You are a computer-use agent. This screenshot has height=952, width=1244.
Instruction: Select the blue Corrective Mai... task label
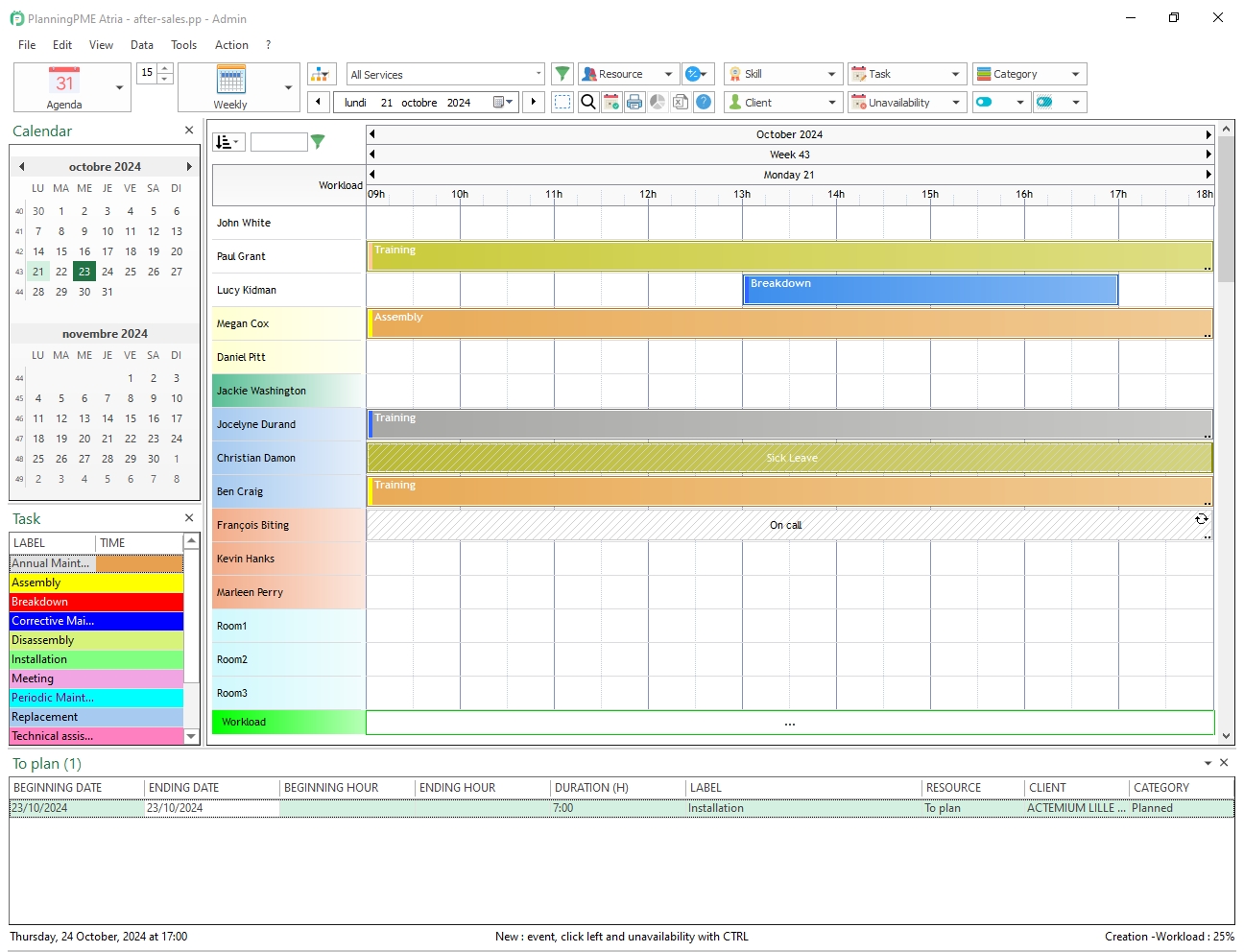(96, 621)
